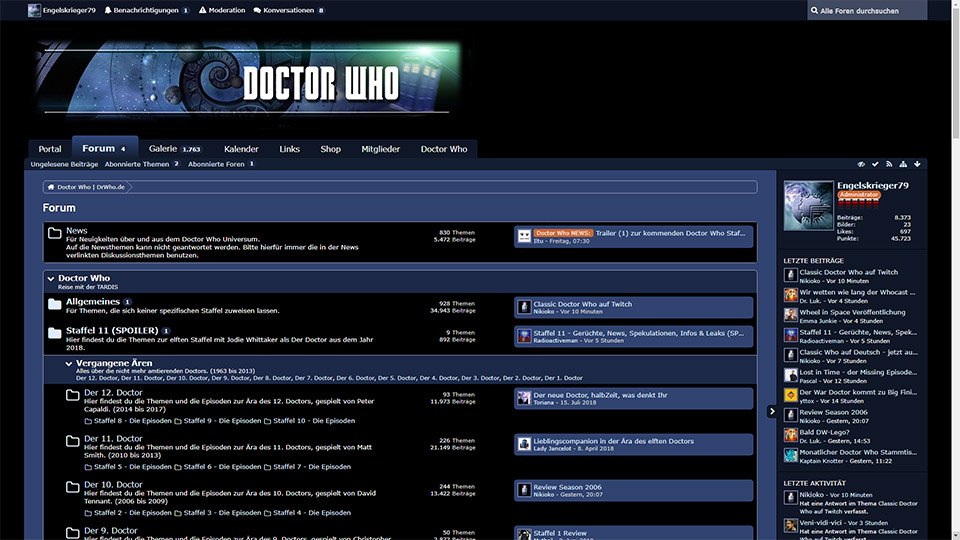Click Der 12. Doctor folder icon

click(x=72, y=395)
